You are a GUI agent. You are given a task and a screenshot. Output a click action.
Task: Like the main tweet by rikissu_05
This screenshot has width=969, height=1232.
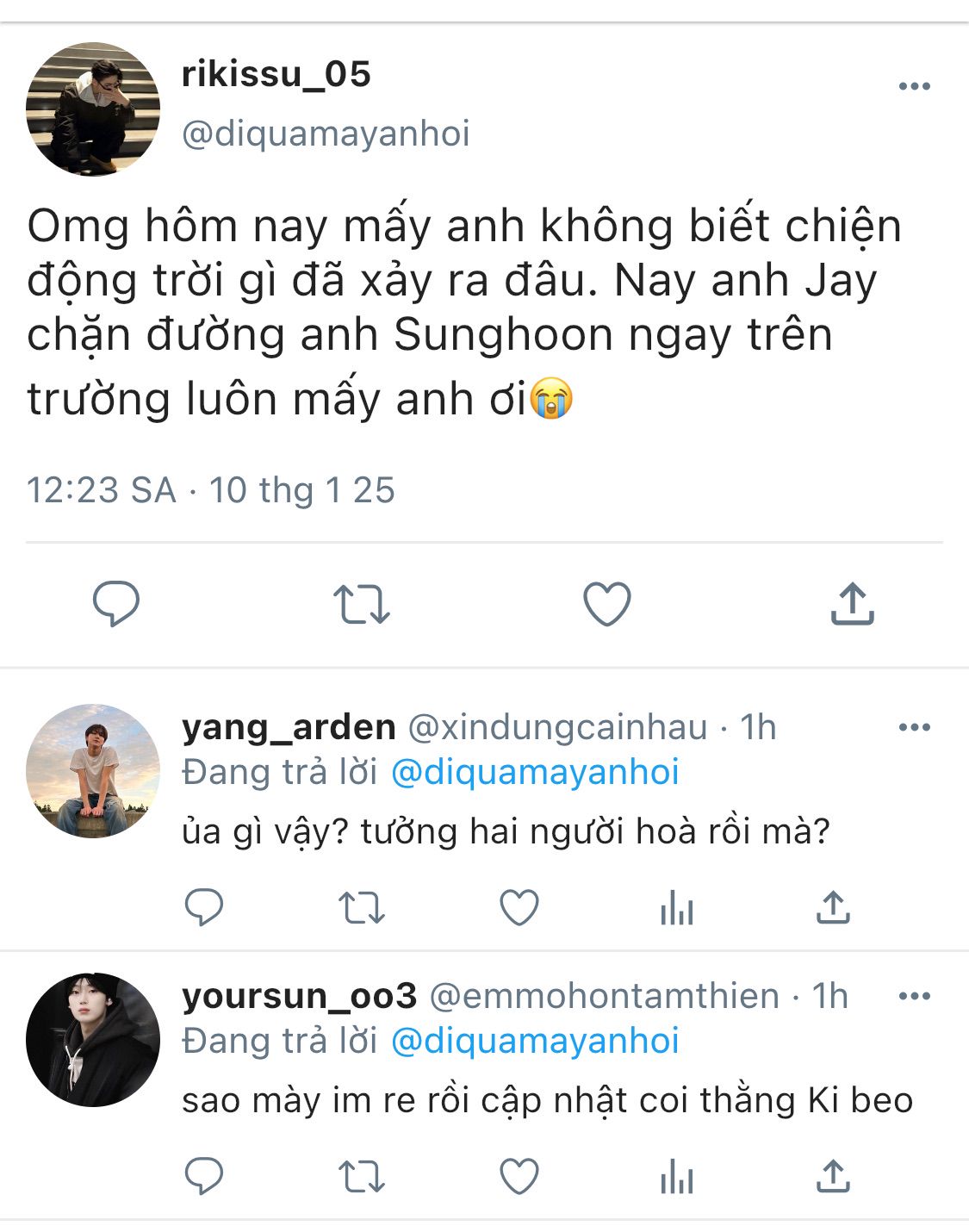click(607, 604)
